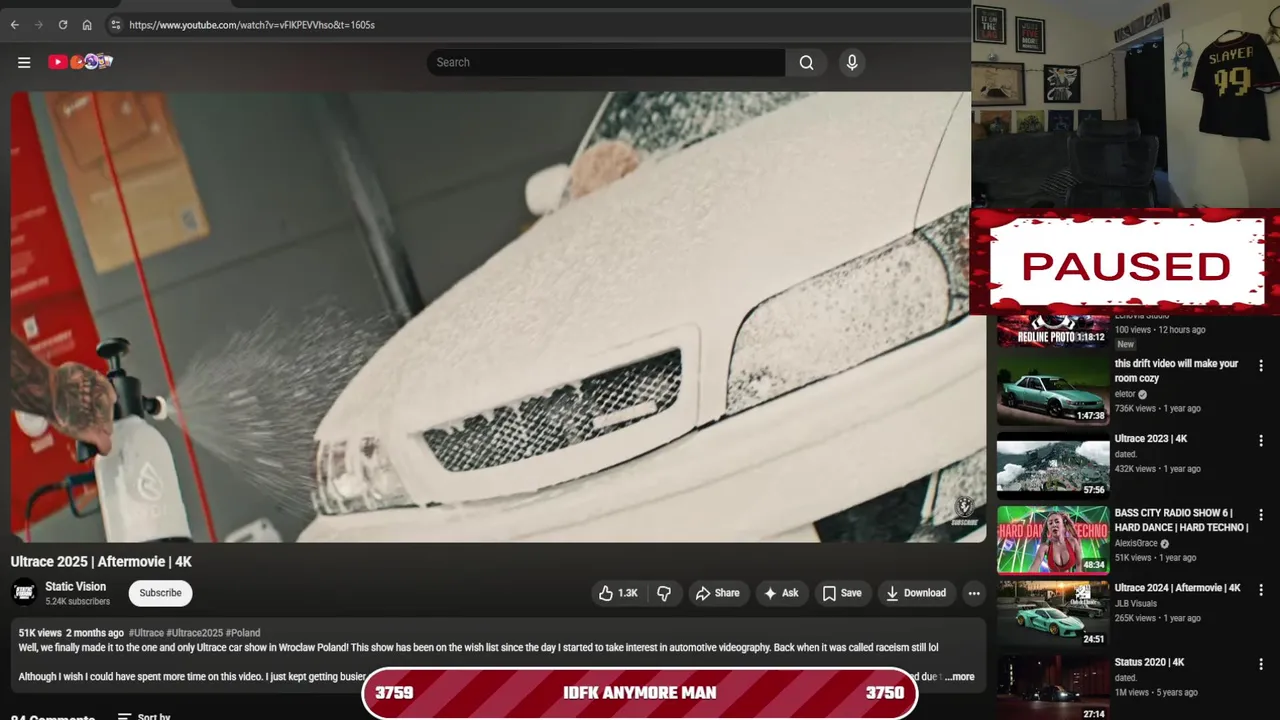1280x720 pixels.
Task: Subscribe to Static Vision channel
Action: (160, 593)
